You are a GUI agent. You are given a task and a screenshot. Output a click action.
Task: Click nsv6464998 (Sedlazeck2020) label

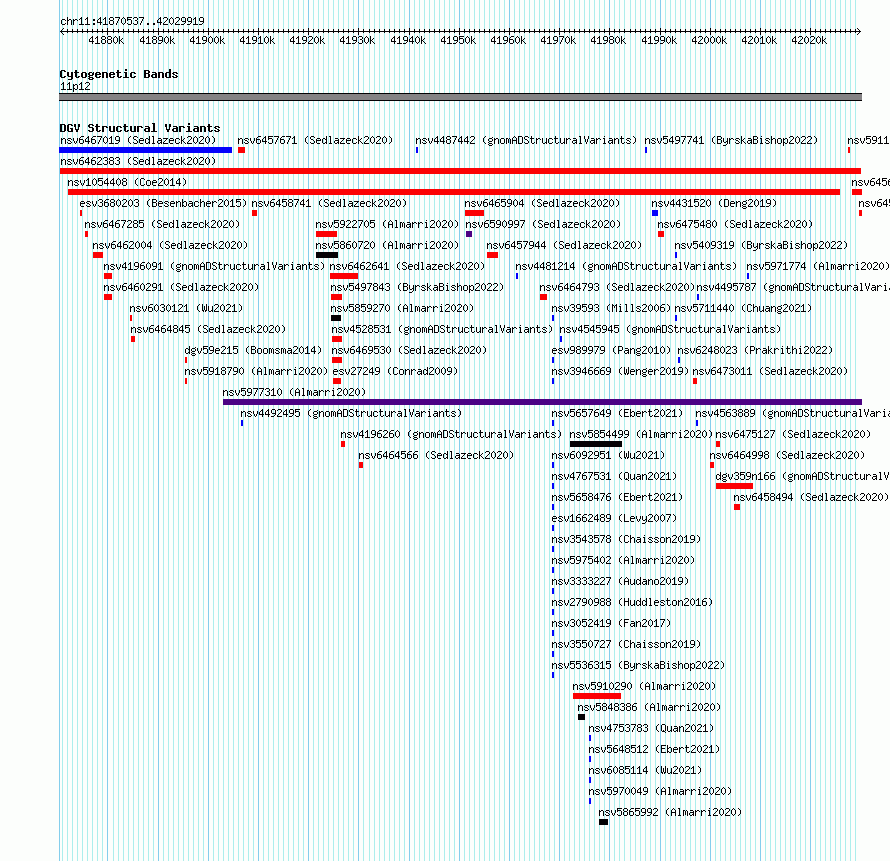(x=787, y=455)
